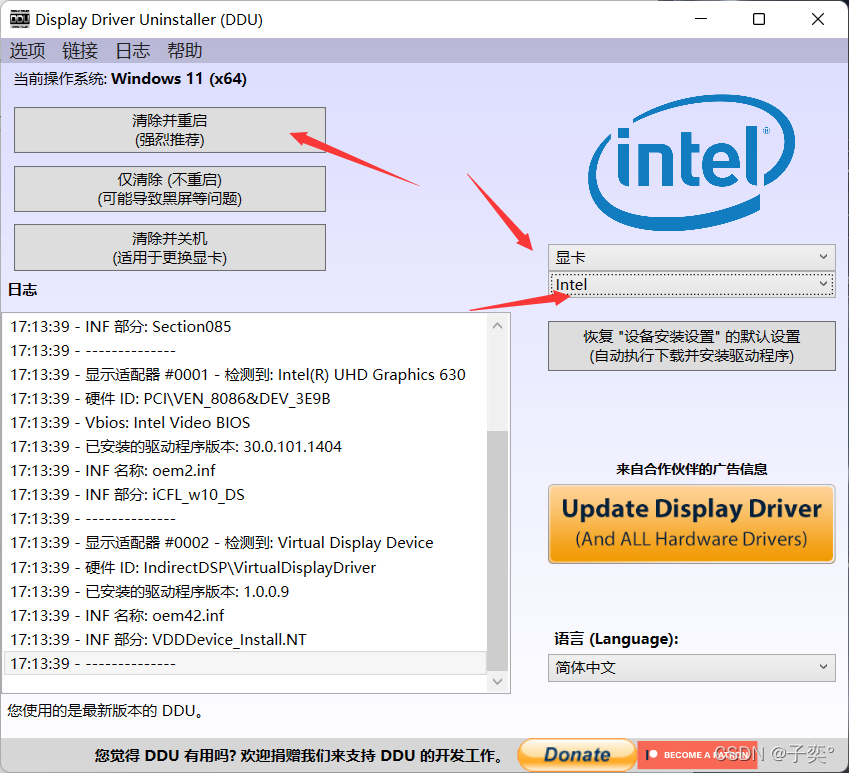Click the 日志 section label above log

[x=23, y=290]
